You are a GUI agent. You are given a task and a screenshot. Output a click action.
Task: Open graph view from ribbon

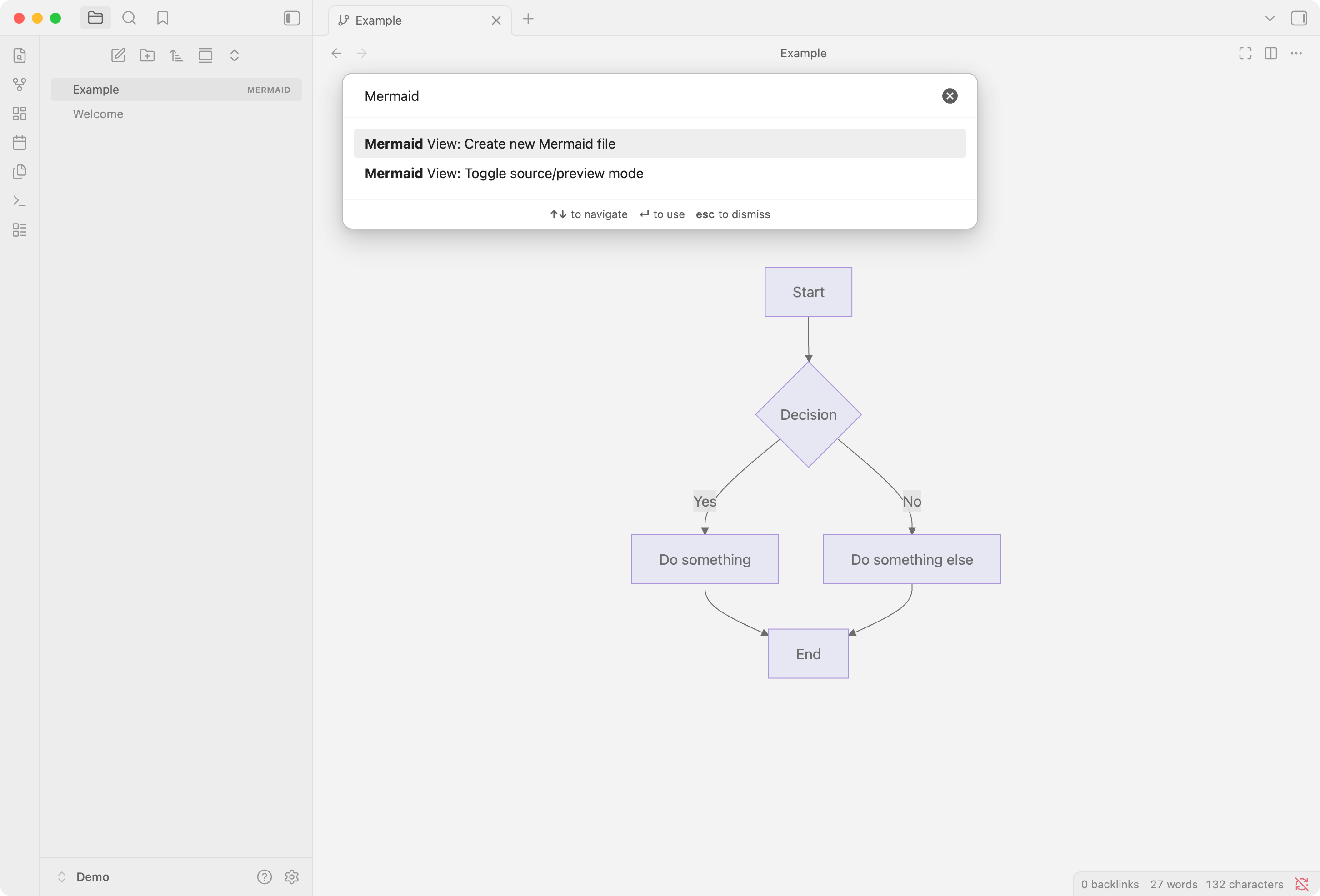coord(19,85)
